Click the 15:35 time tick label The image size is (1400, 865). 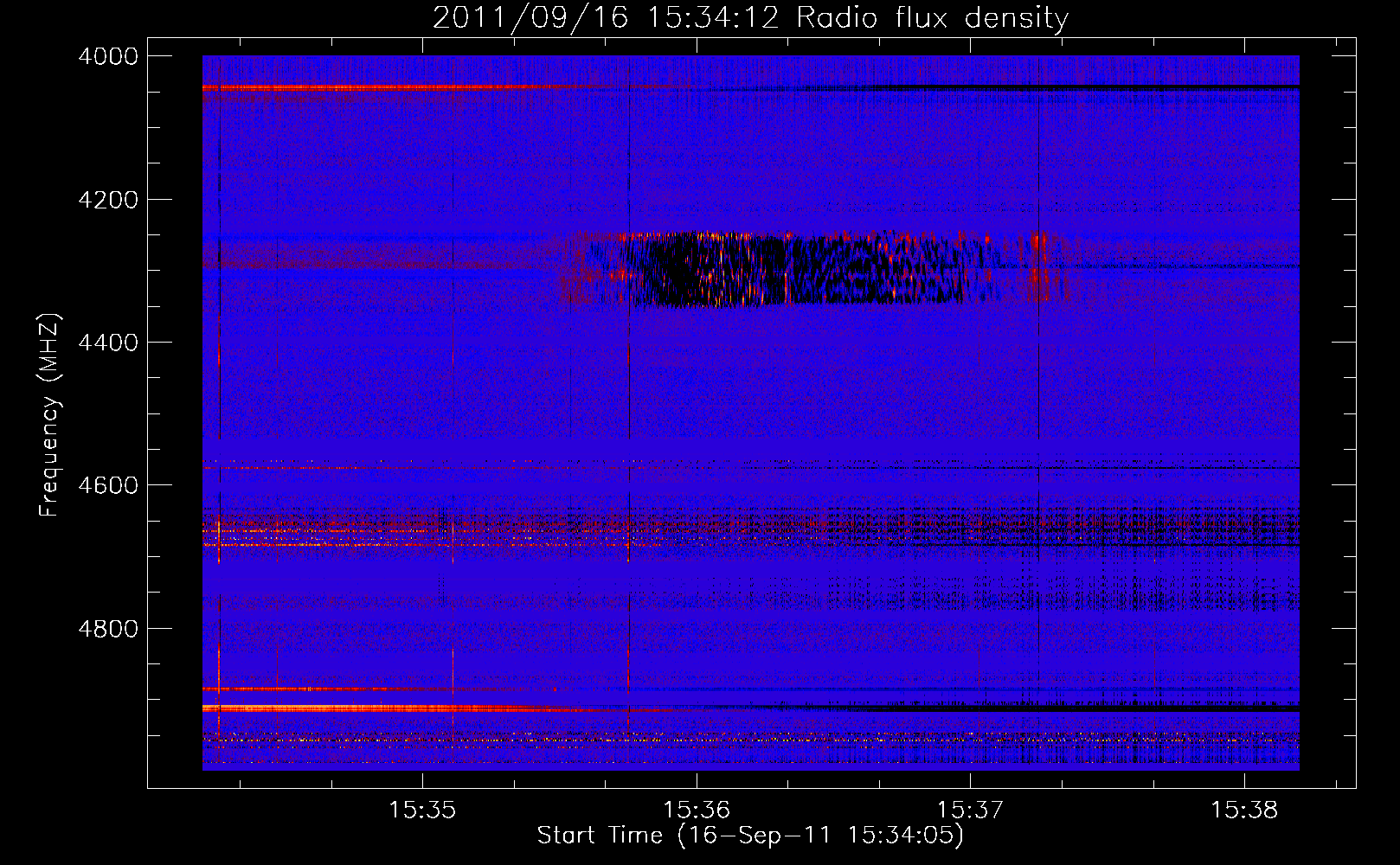422,811
